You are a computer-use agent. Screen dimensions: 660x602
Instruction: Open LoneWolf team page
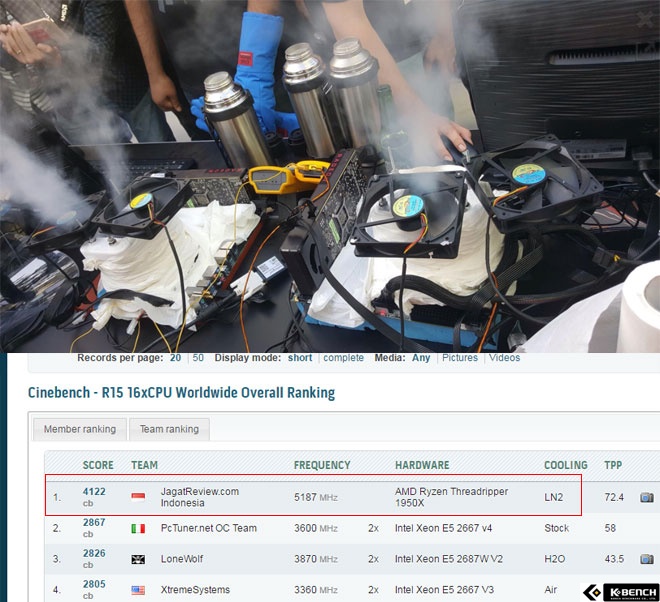pos(182,559)
